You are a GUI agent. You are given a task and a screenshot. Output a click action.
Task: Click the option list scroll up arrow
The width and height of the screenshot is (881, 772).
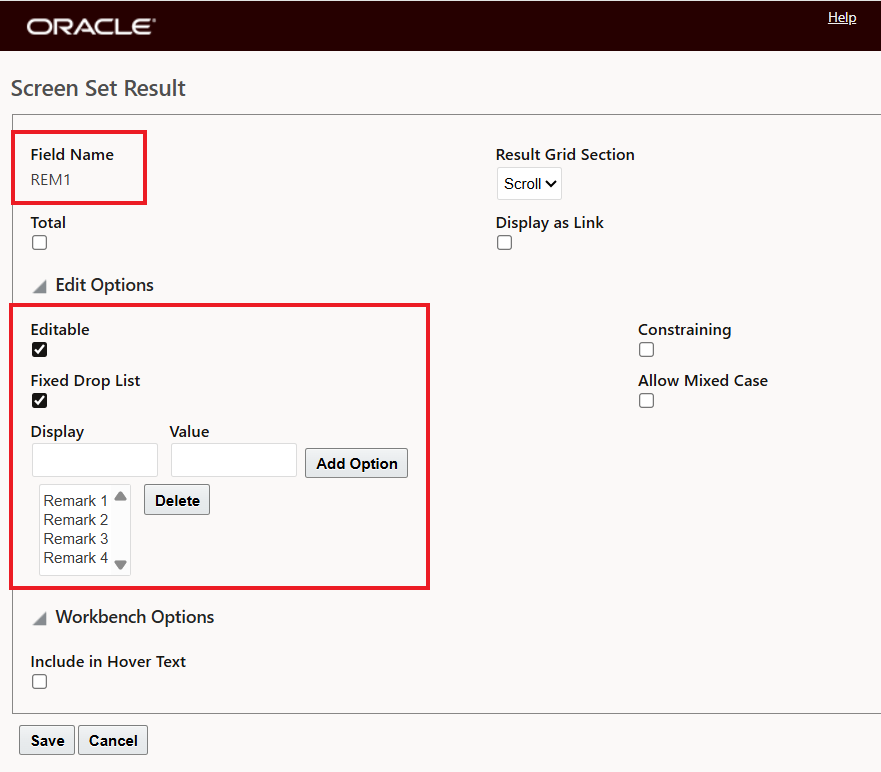tap(120, 496)
